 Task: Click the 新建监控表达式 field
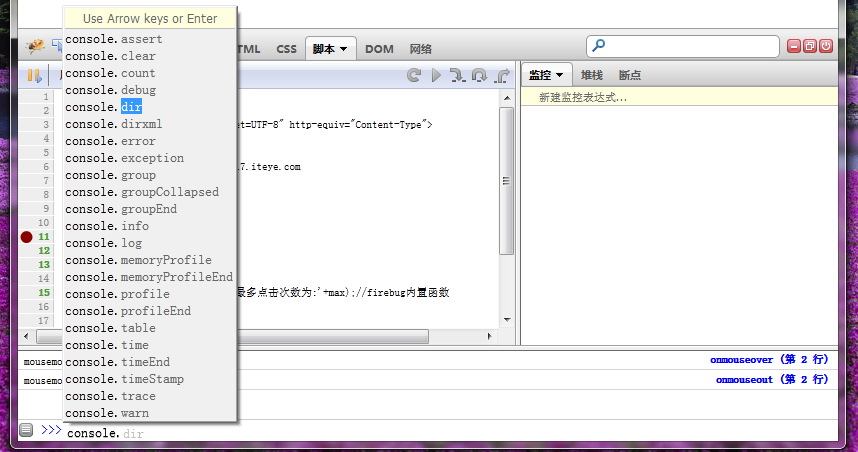[679, 97]
